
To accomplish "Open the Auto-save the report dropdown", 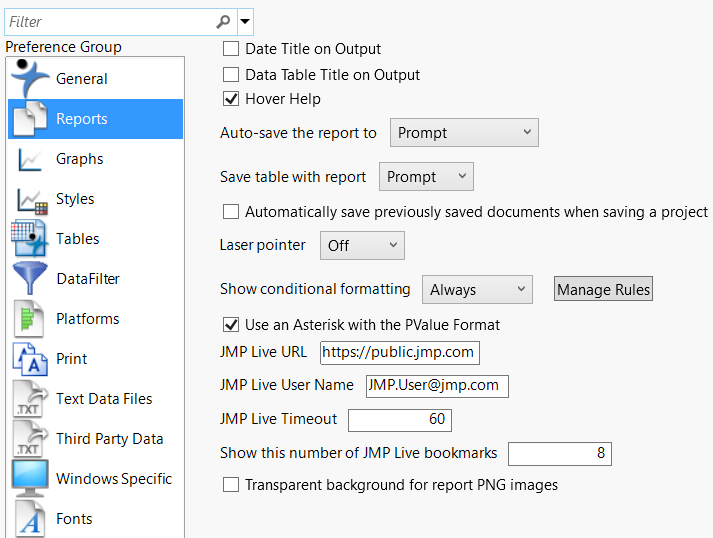I will (x=463, y=133).
